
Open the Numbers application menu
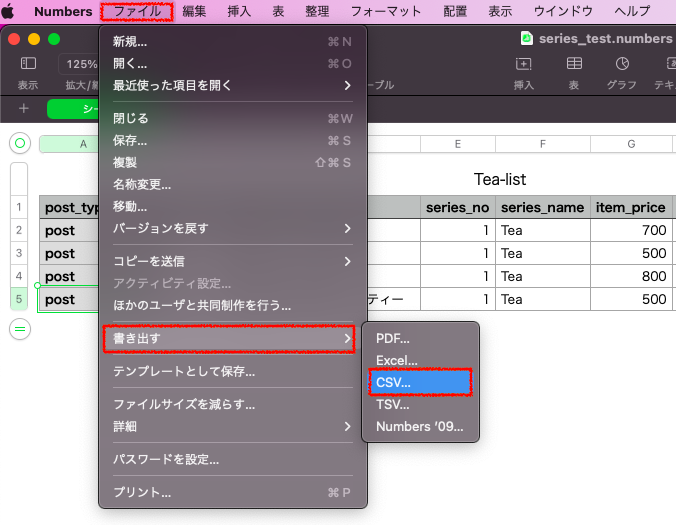point(63,11)
